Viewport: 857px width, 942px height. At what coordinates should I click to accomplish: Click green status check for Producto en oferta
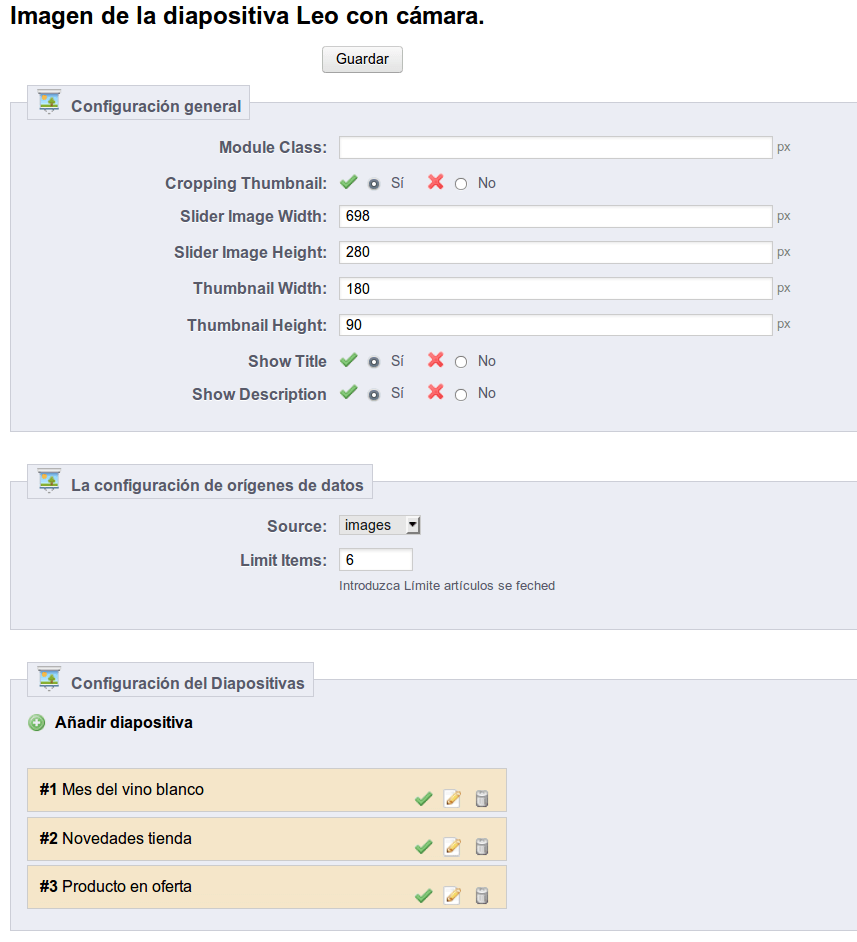423,896
